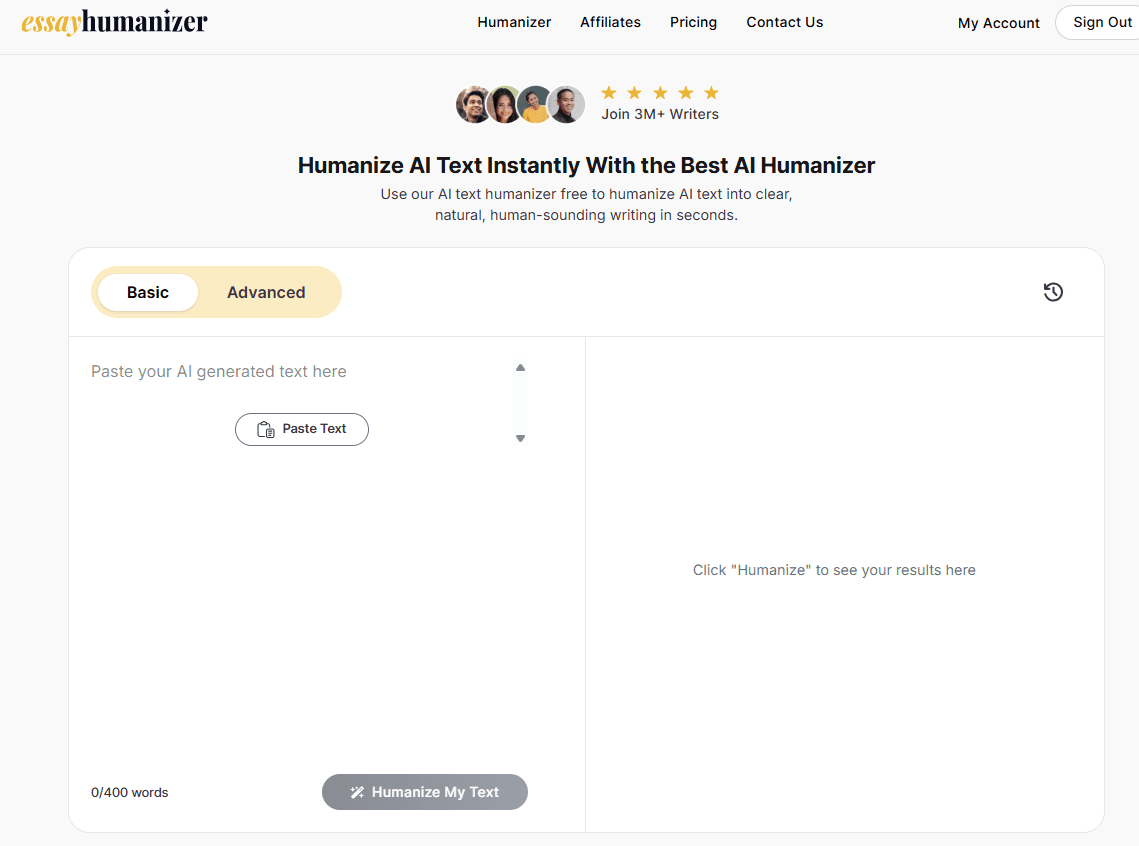1139x846 pixels.
Task: Click the fifth gold rating star
Action: [x=711, y=92]
